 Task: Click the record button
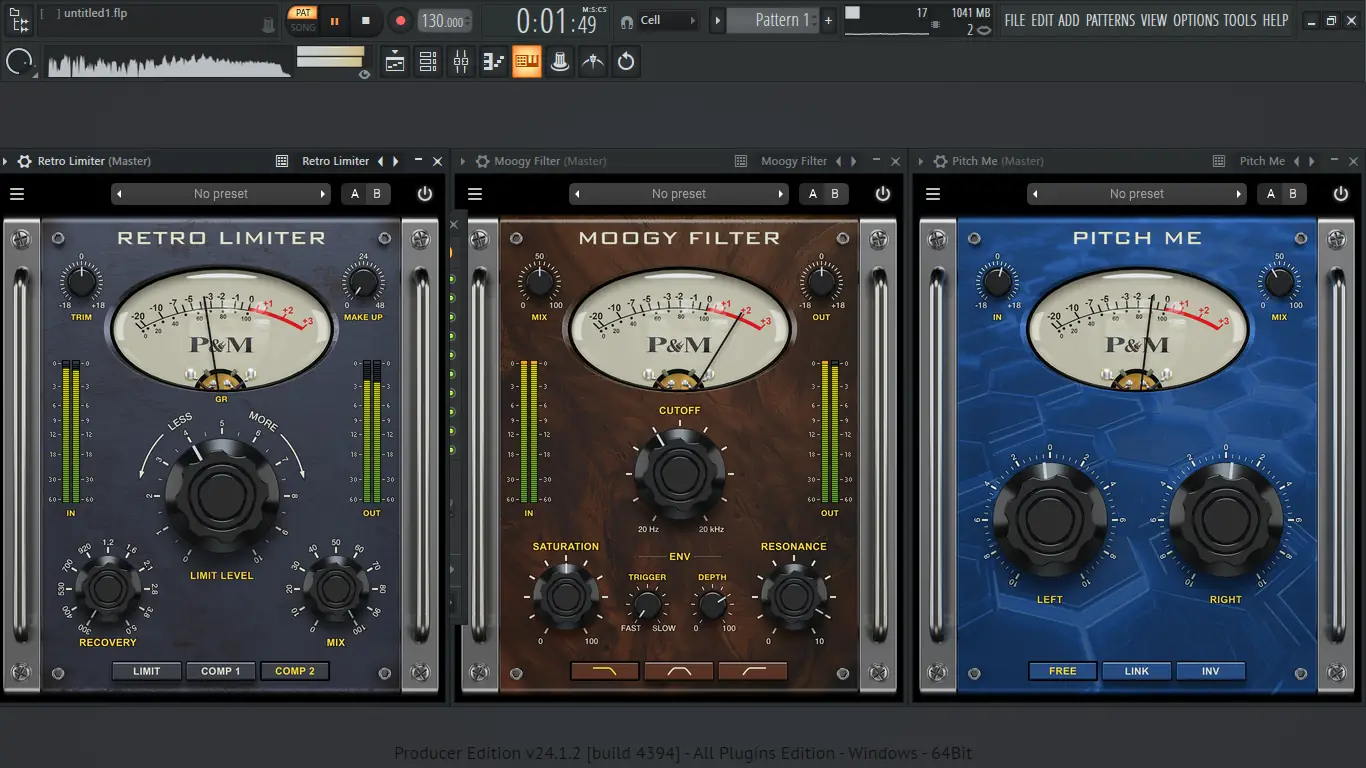(400, 20)
